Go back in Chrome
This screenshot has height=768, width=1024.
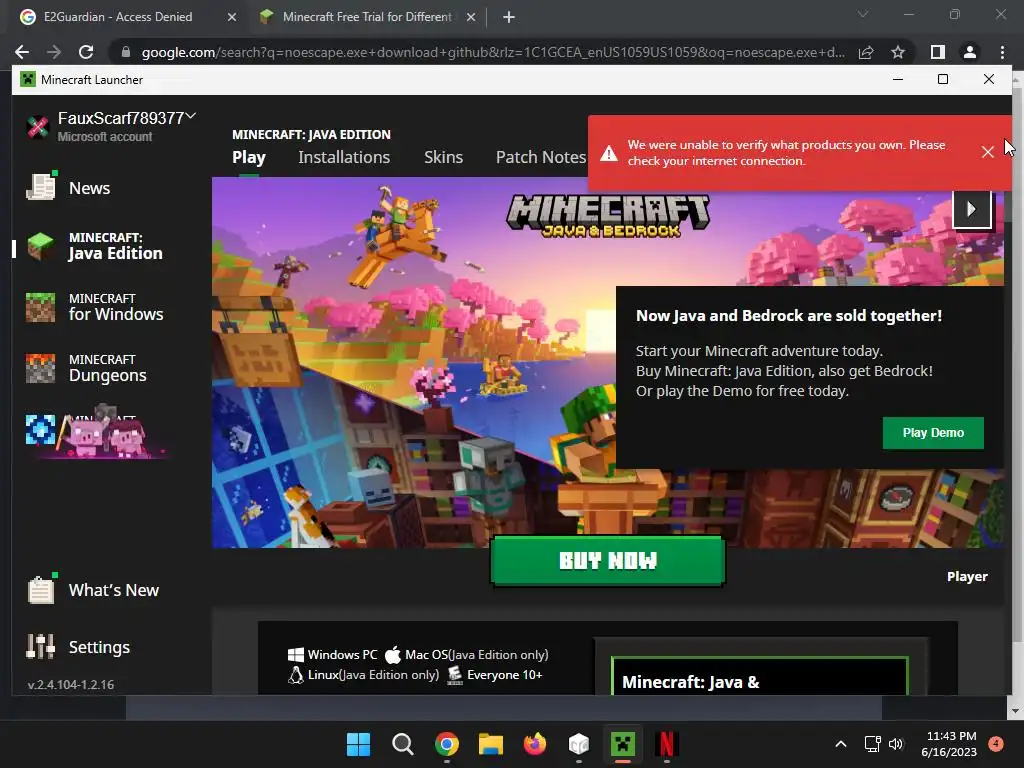(22, 52)
